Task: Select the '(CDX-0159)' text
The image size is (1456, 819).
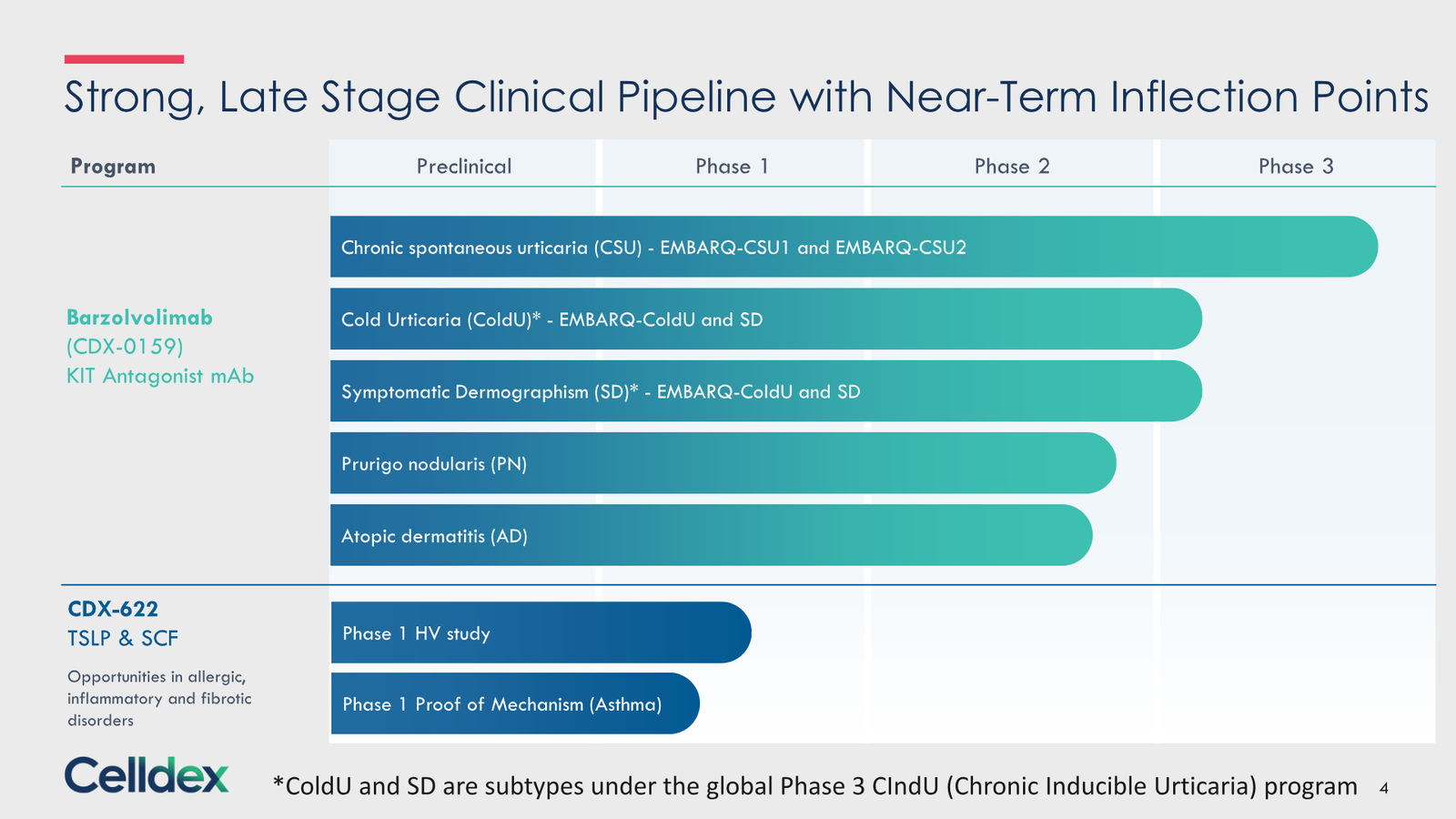Action: coord(125,347)
